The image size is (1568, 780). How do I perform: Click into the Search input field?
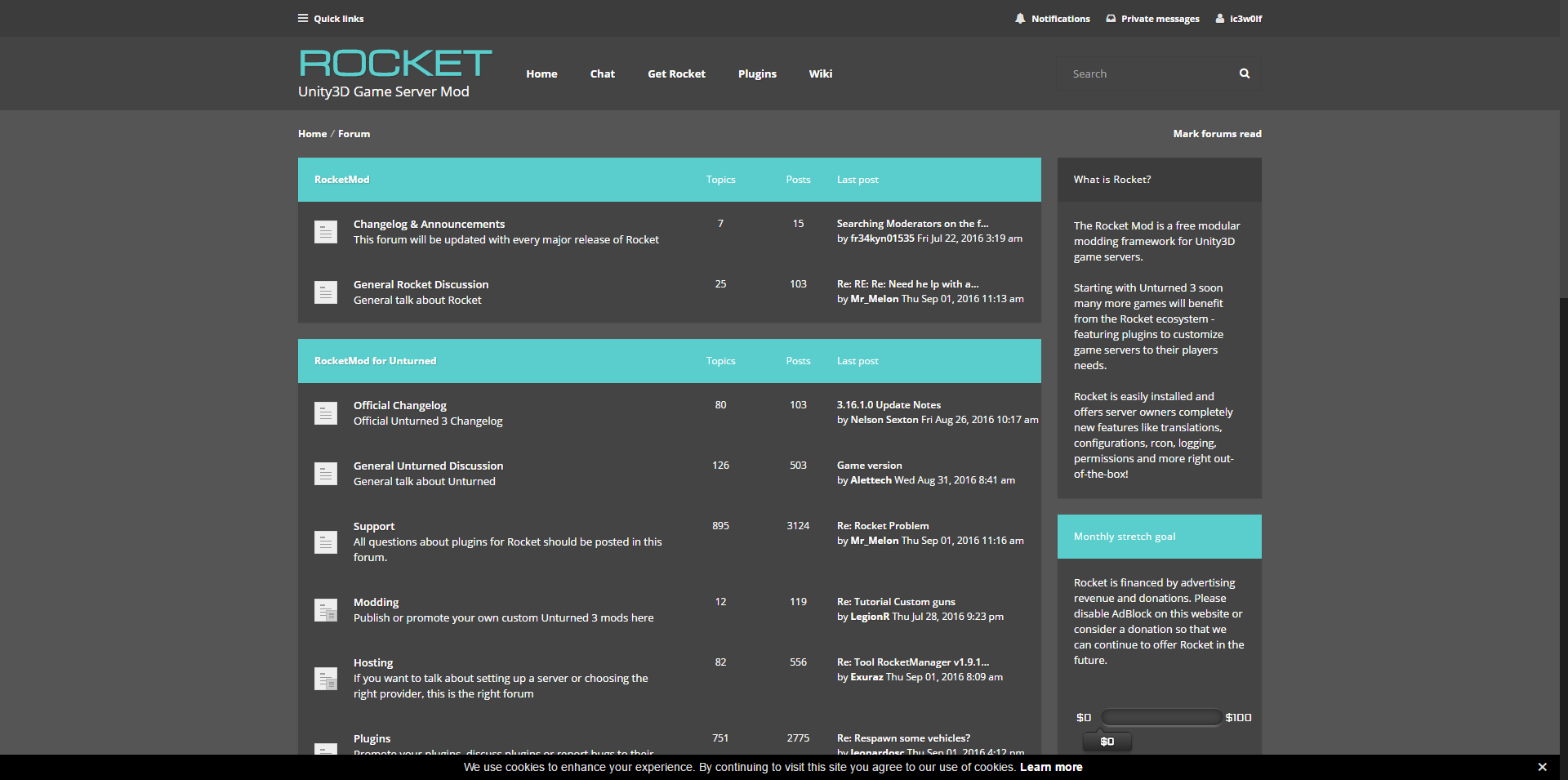click(1150, 74)
